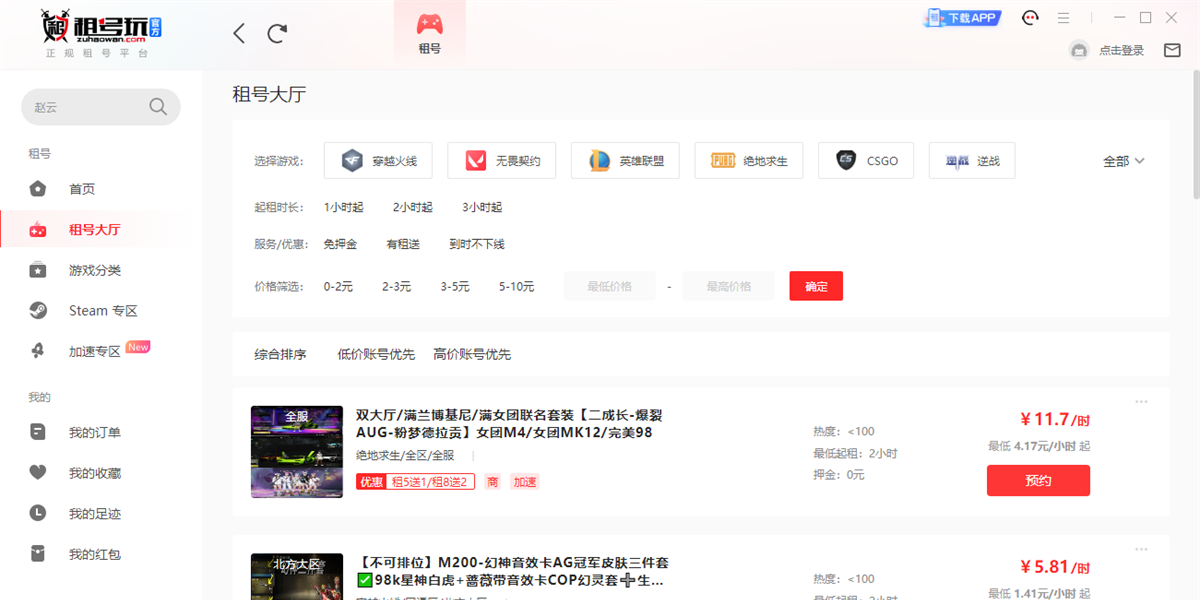
Task: Click the red 预约 button
Action: (1038, 480)
